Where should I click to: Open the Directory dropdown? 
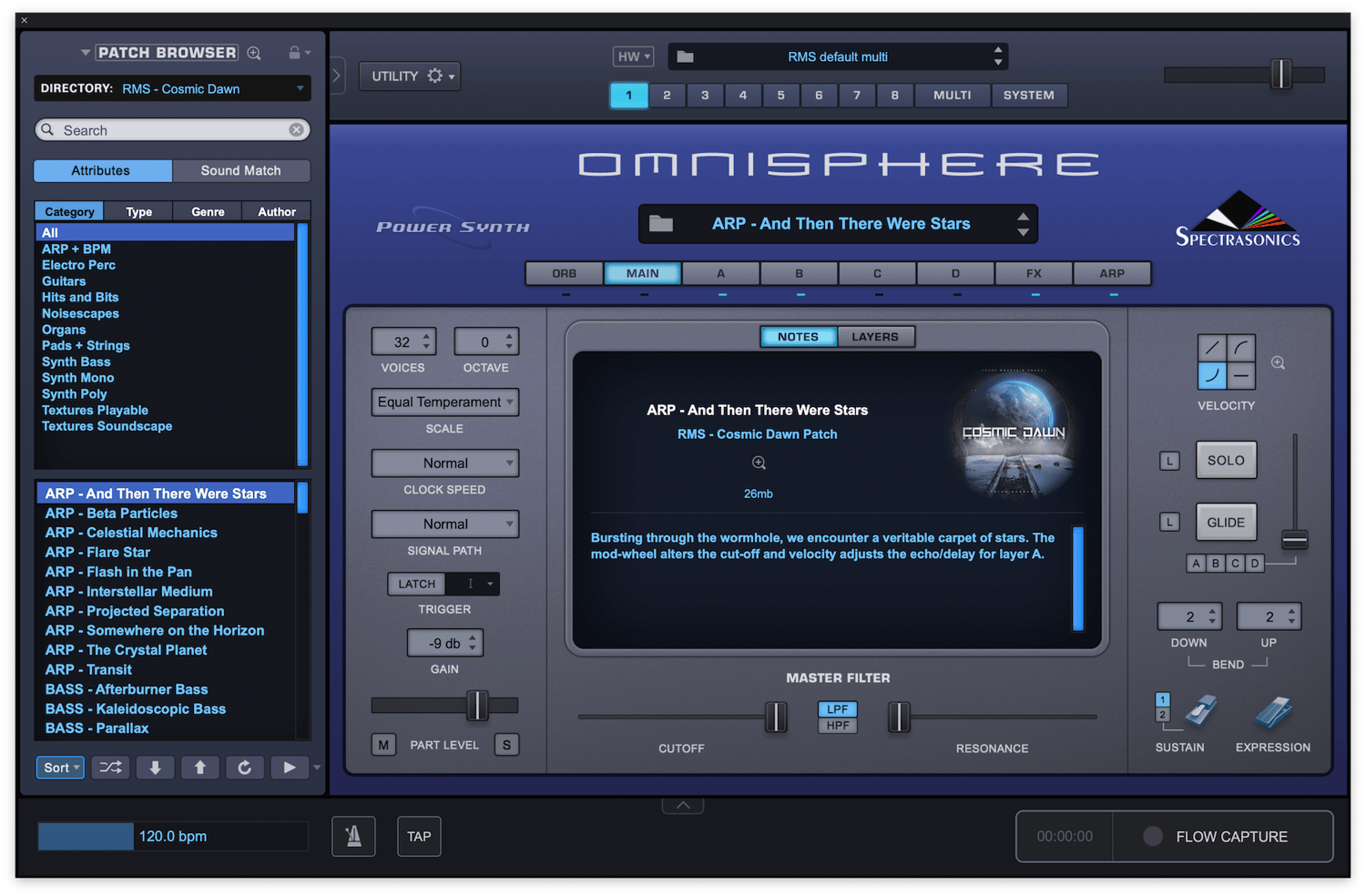tap(172, 88)
